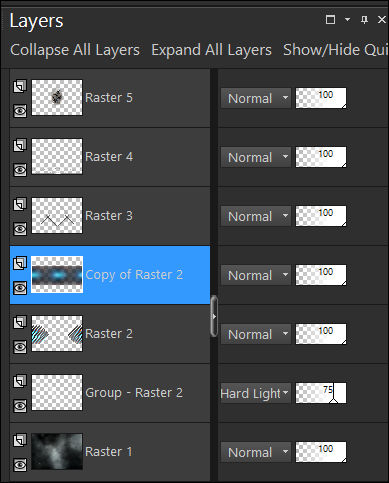Open blend mode dropdown for Raster 5

pyautogui.click(x=256, y=98)
